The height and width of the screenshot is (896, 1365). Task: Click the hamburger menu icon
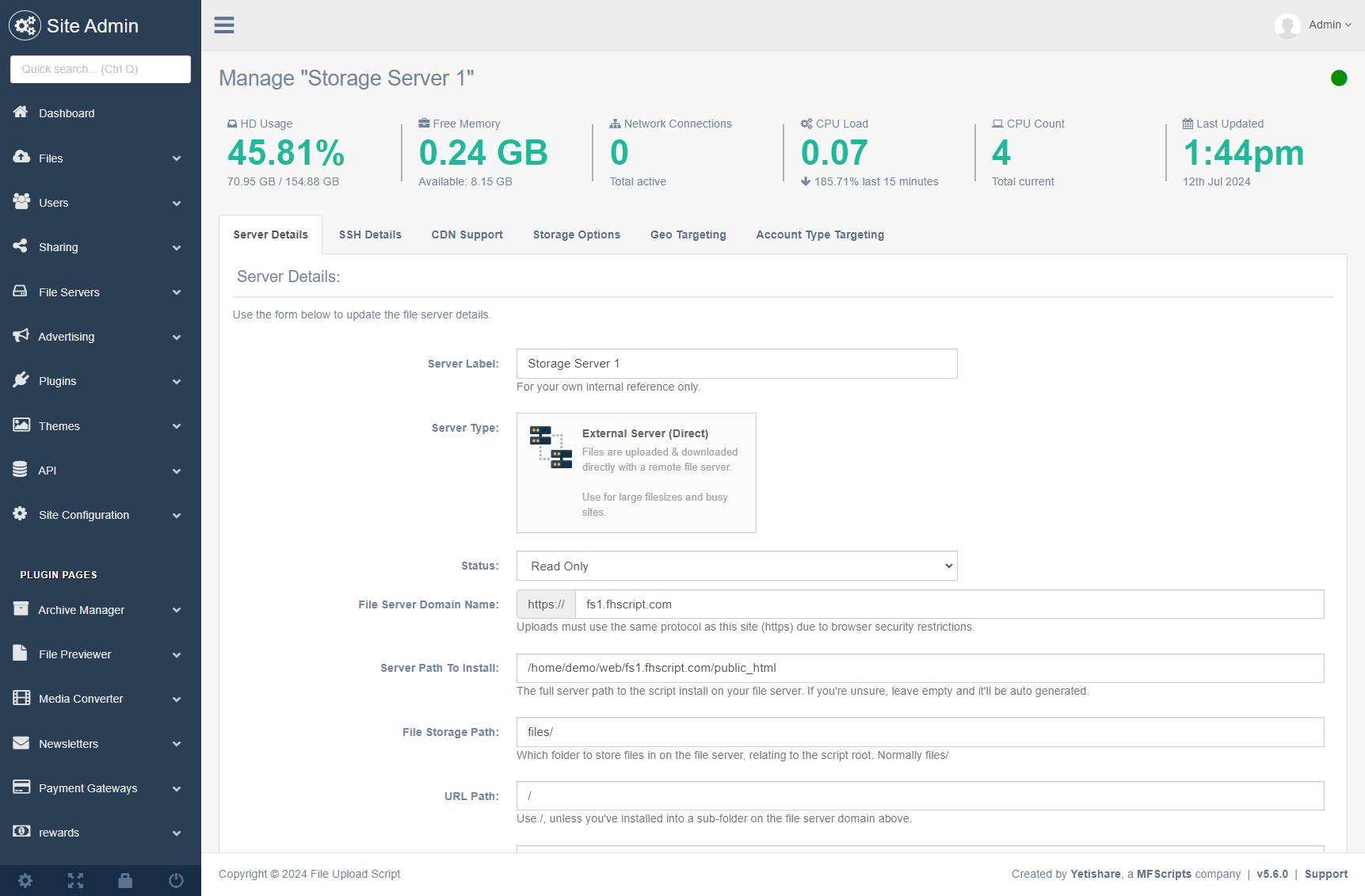coord(224,25)
